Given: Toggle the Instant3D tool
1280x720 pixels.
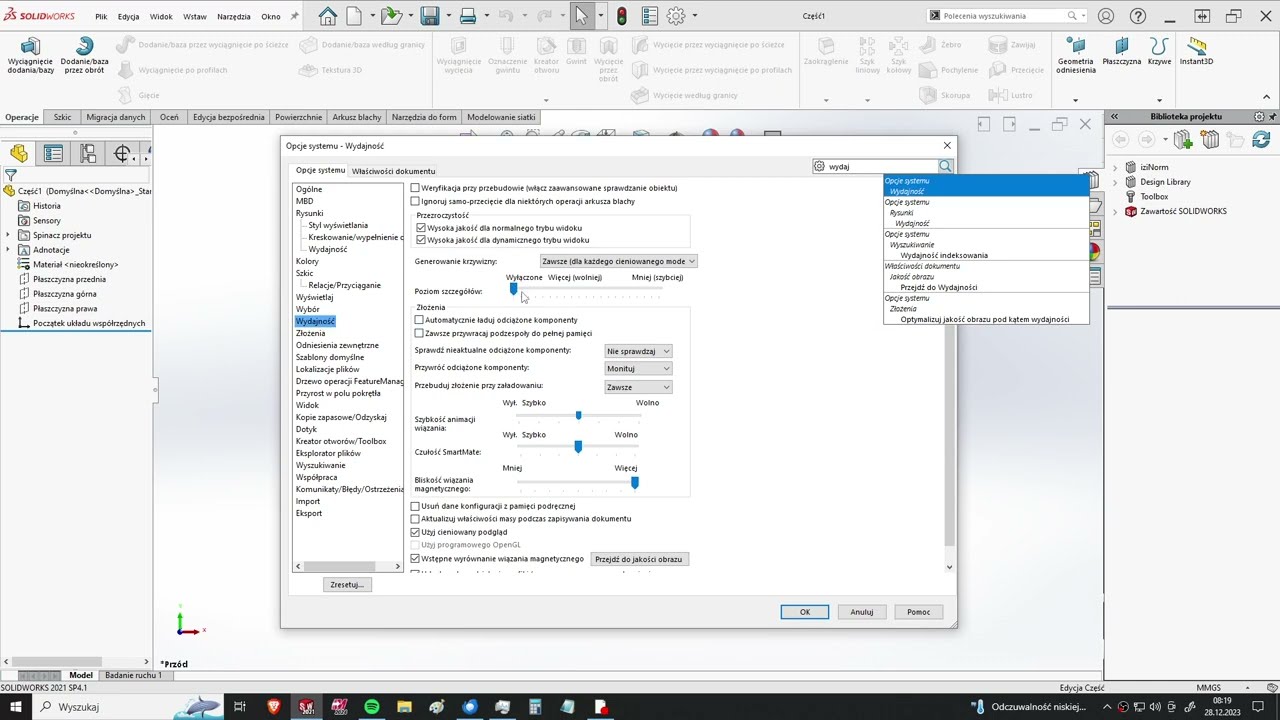Looking at the screenshot, I should pos(1196,51).
